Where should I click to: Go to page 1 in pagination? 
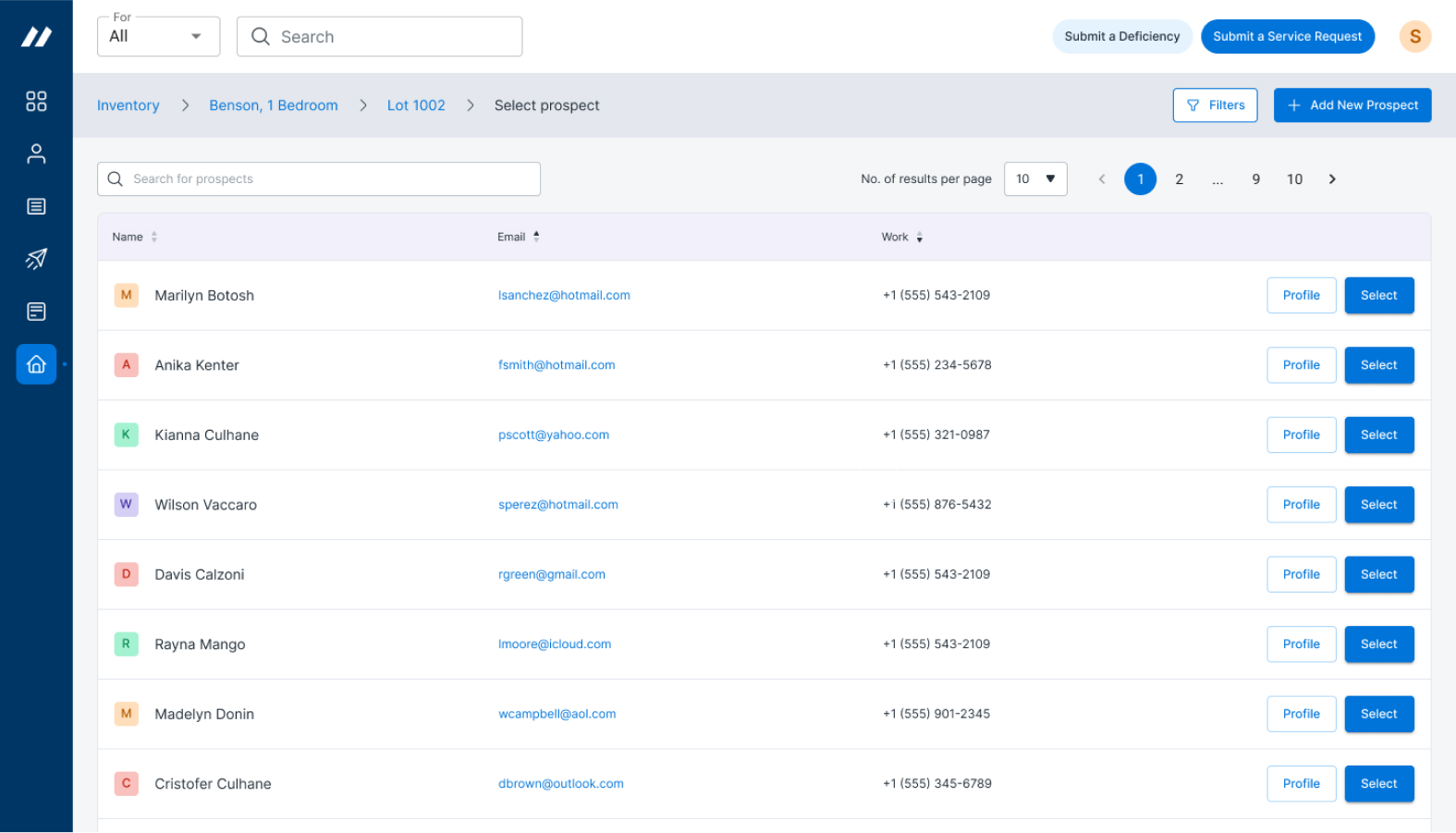point(1140,179)
